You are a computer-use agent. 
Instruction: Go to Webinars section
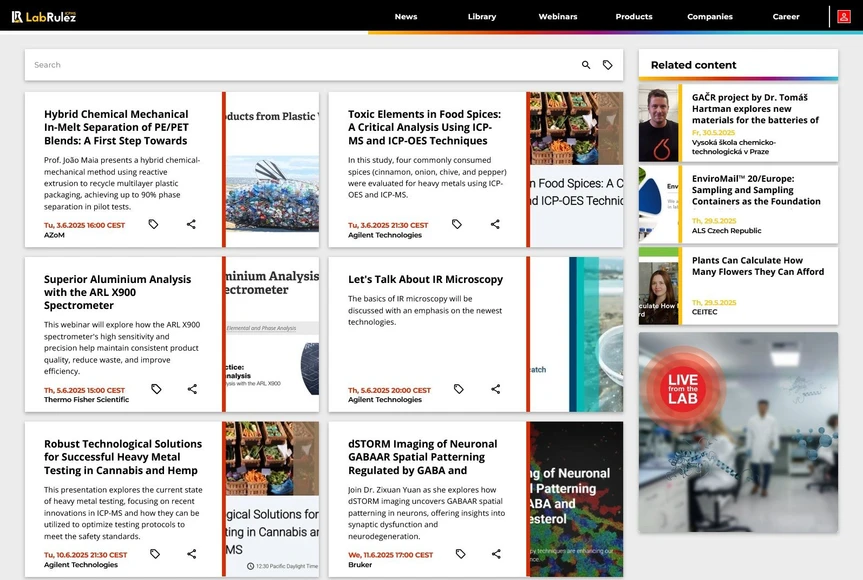click(x=558, y=17)
